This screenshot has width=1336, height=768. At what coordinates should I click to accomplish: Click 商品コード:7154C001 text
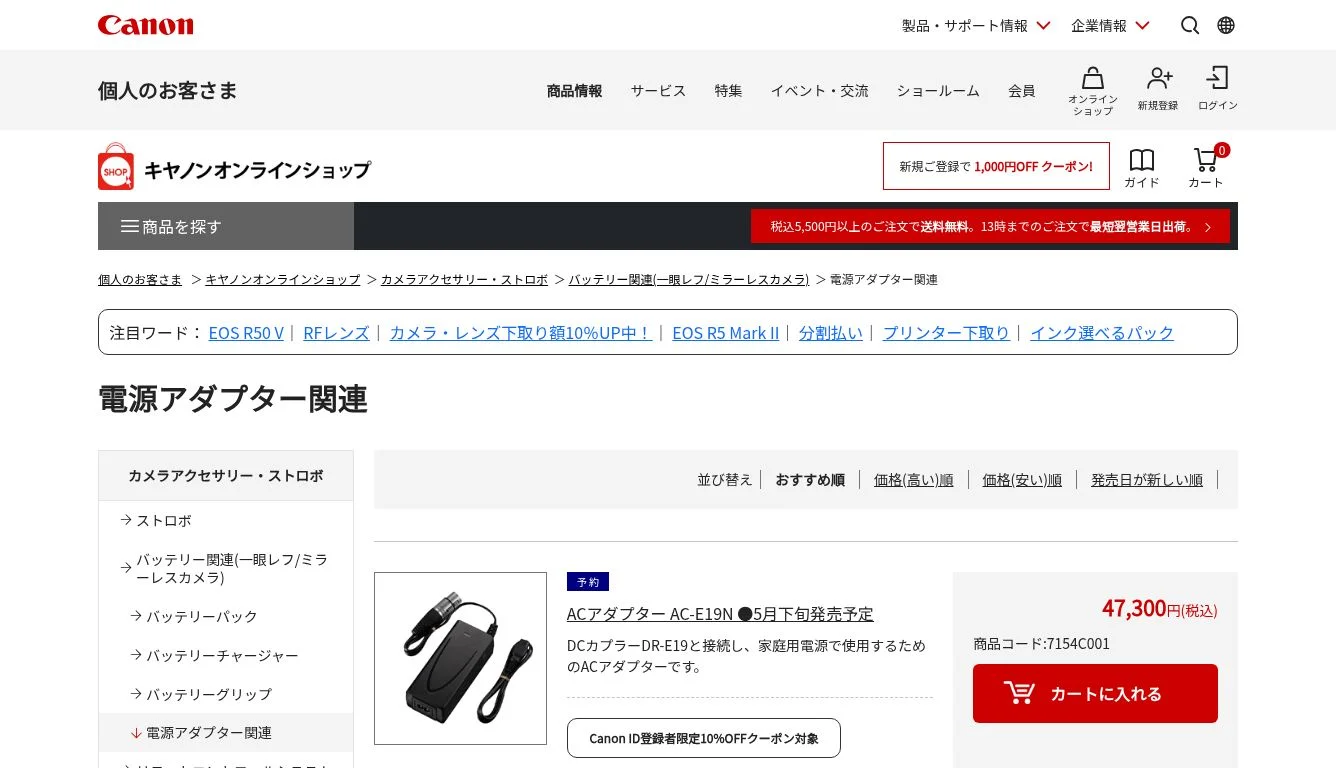tap(1041, 644)
